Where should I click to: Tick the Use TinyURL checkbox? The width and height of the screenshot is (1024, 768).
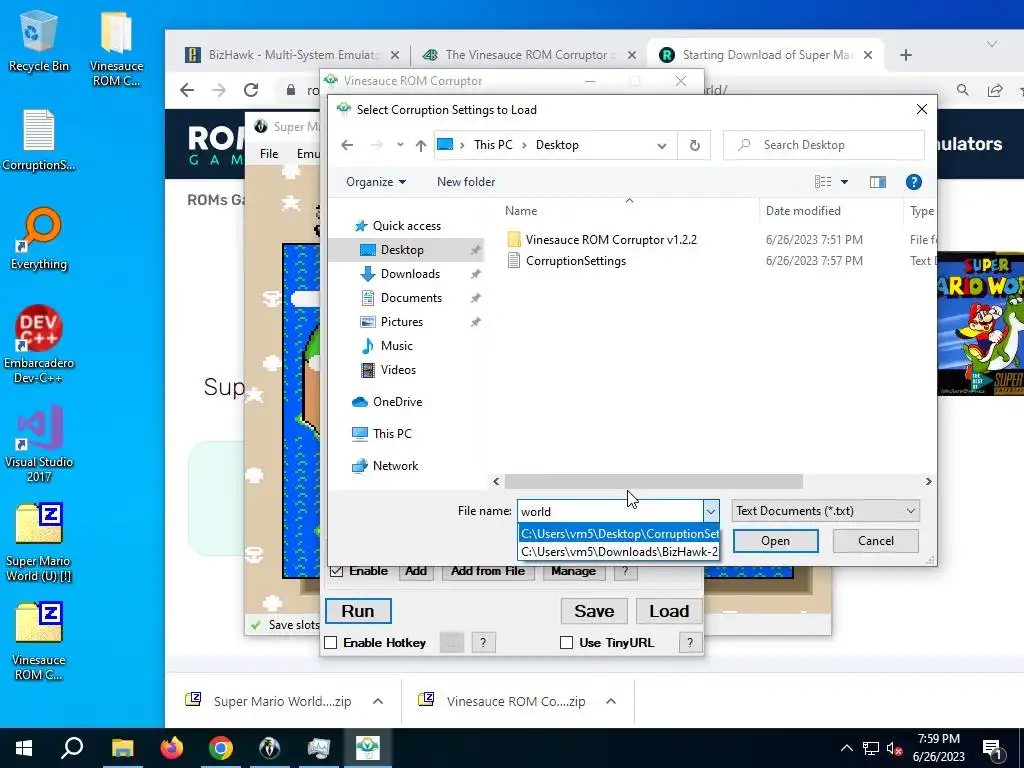click(566, 643)
